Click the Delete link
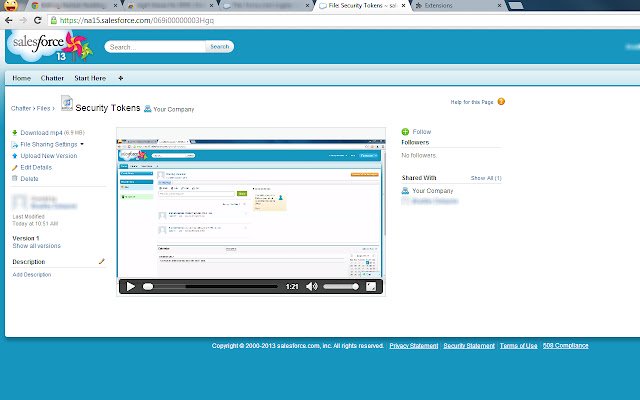Screen dimensions: 640x400 [29, 179]
